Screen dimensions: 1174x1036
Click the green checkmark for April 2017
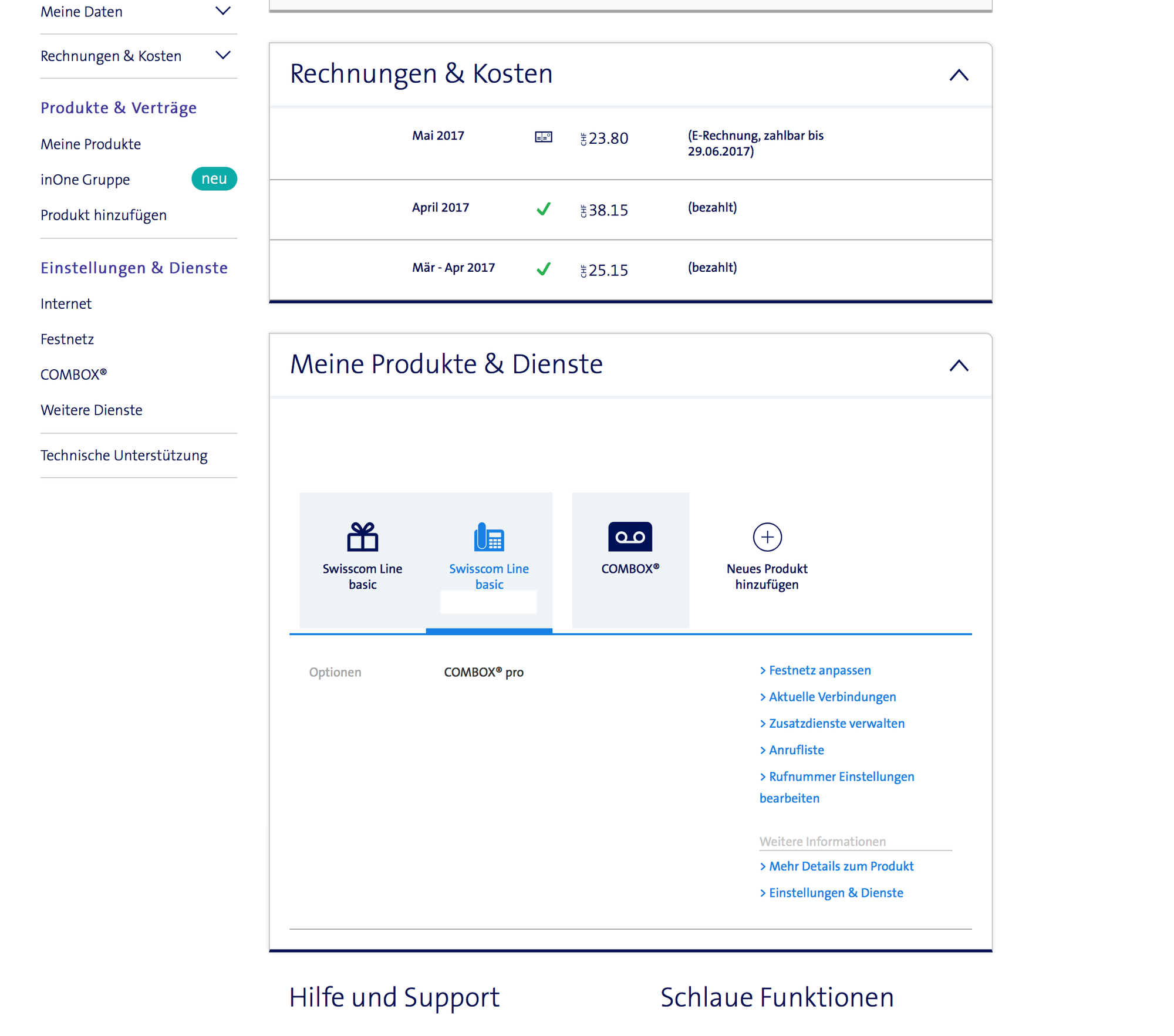tap(544, 209)
